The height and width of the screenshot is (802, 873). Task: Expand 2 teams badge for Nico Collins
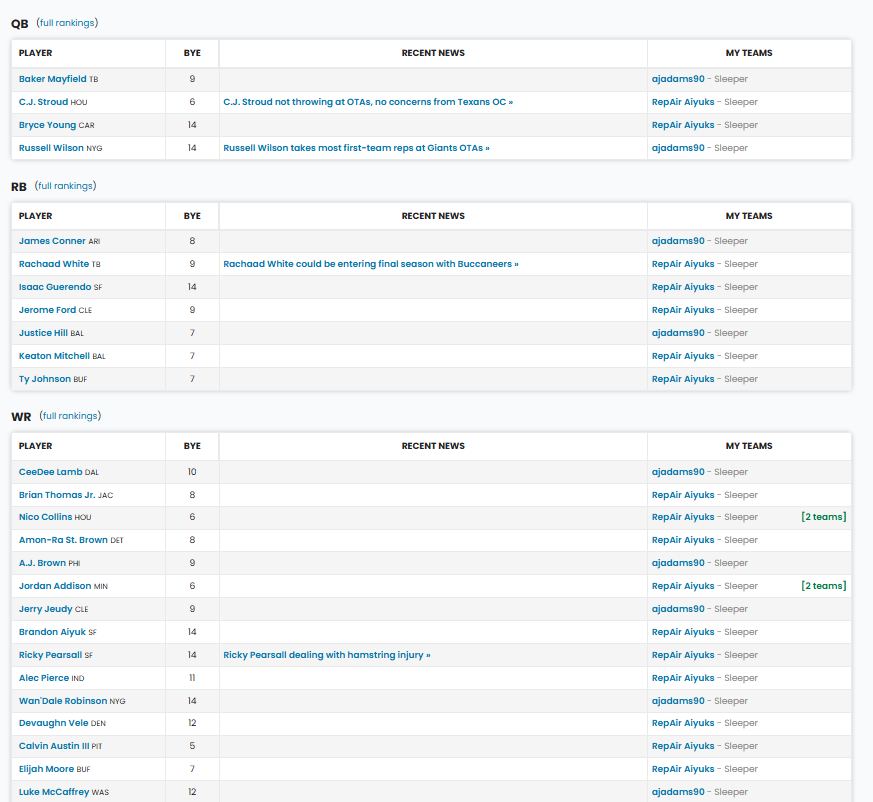coord(824,517)
